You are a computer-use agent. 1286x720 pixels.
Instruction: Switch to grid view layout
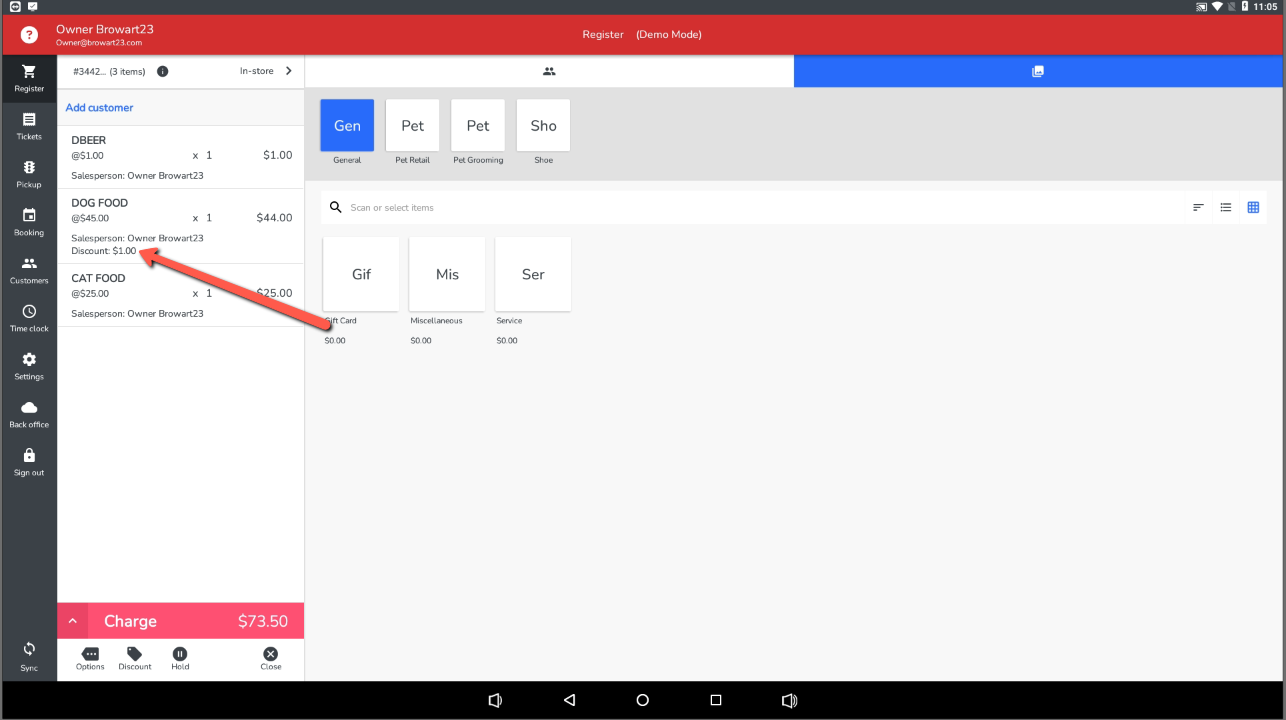[1253, 208]
